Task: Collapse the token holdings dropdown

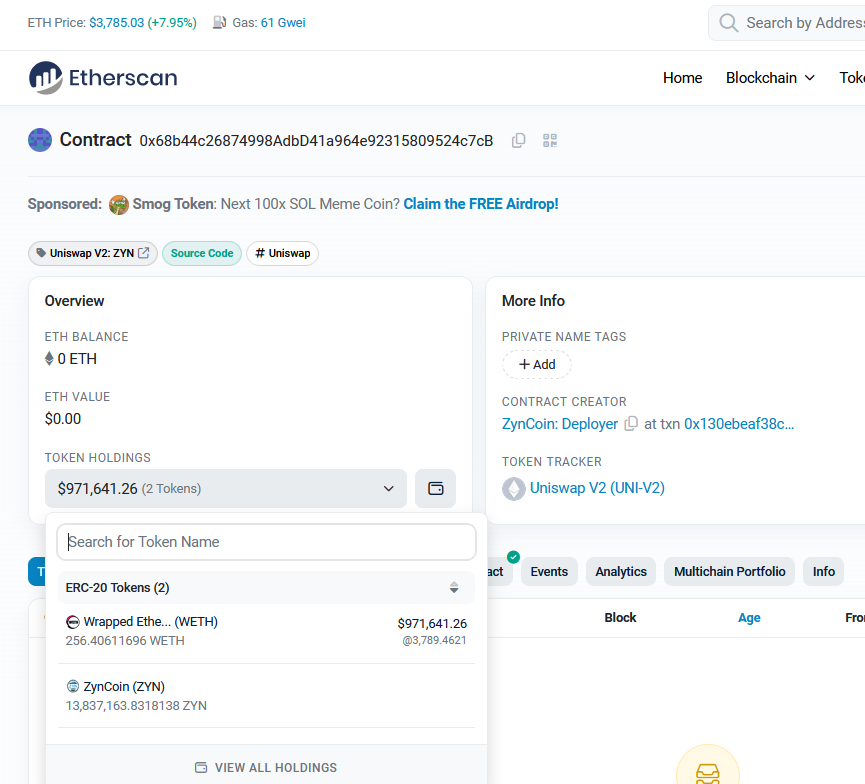Action: tap(226, 488)
